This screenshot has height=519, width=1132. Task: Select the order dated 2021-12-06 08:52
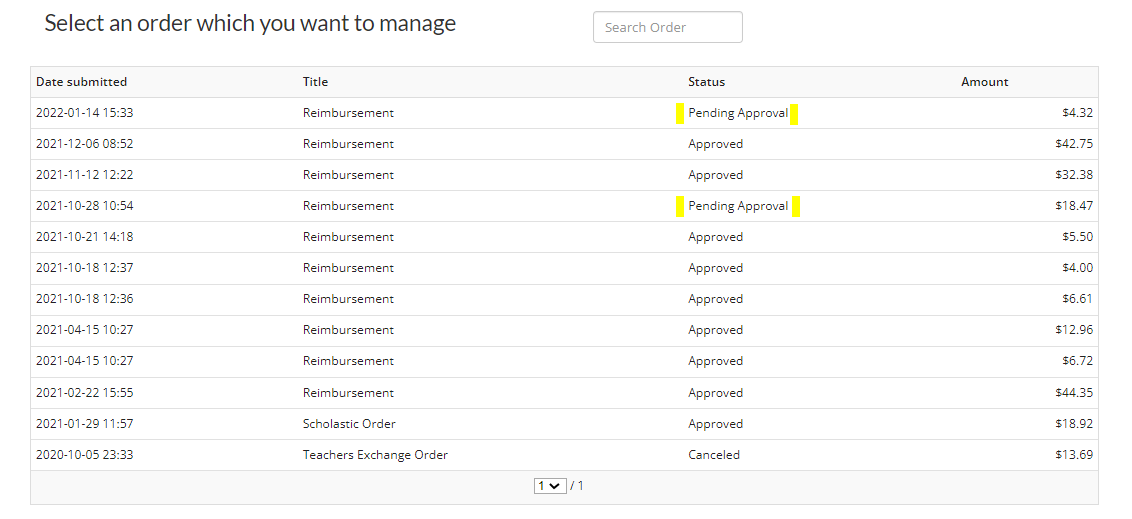click(x=85, y=144)
